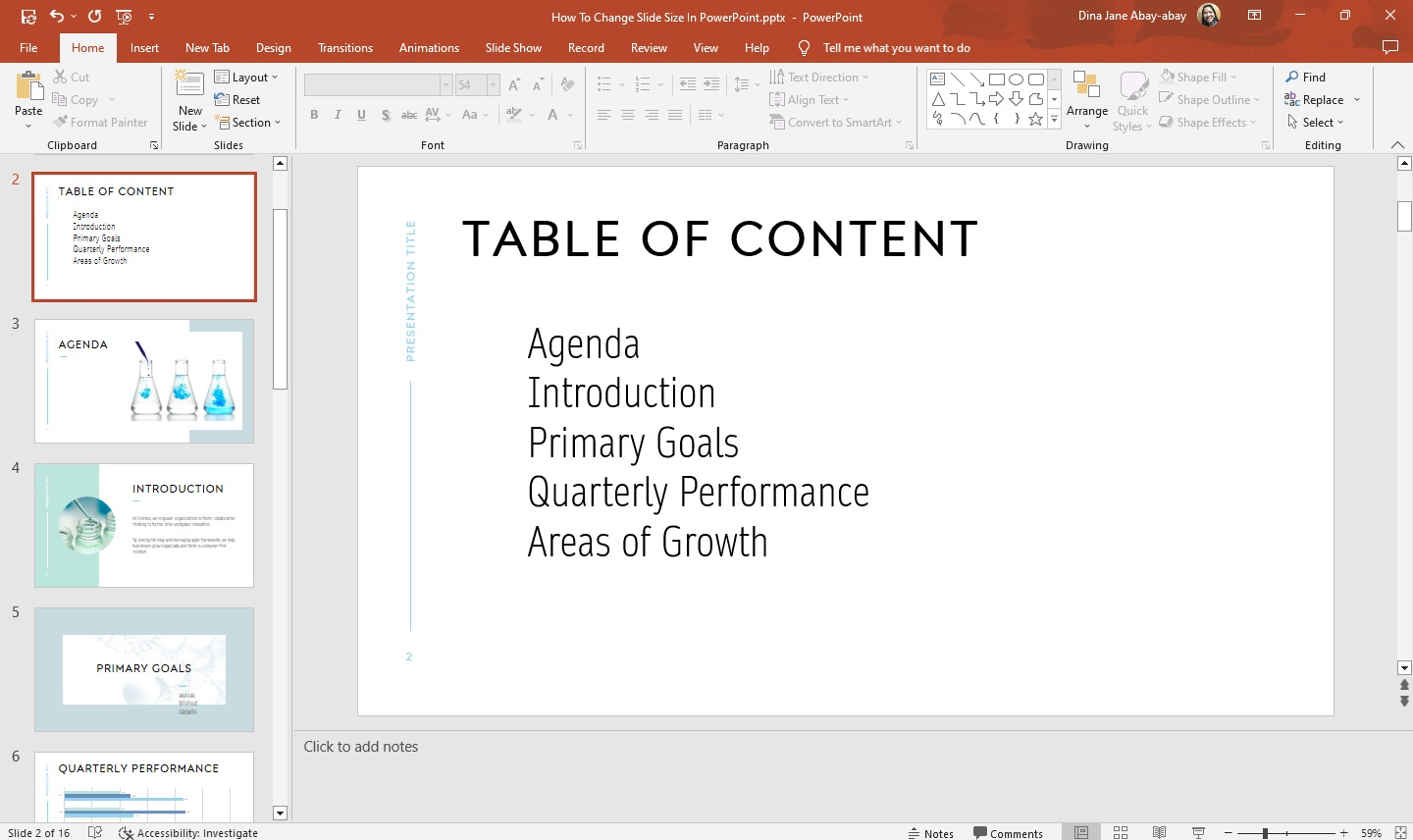Open the Review tab
1413x840 pixels.
pyautogui.click(x=649, y=47)
